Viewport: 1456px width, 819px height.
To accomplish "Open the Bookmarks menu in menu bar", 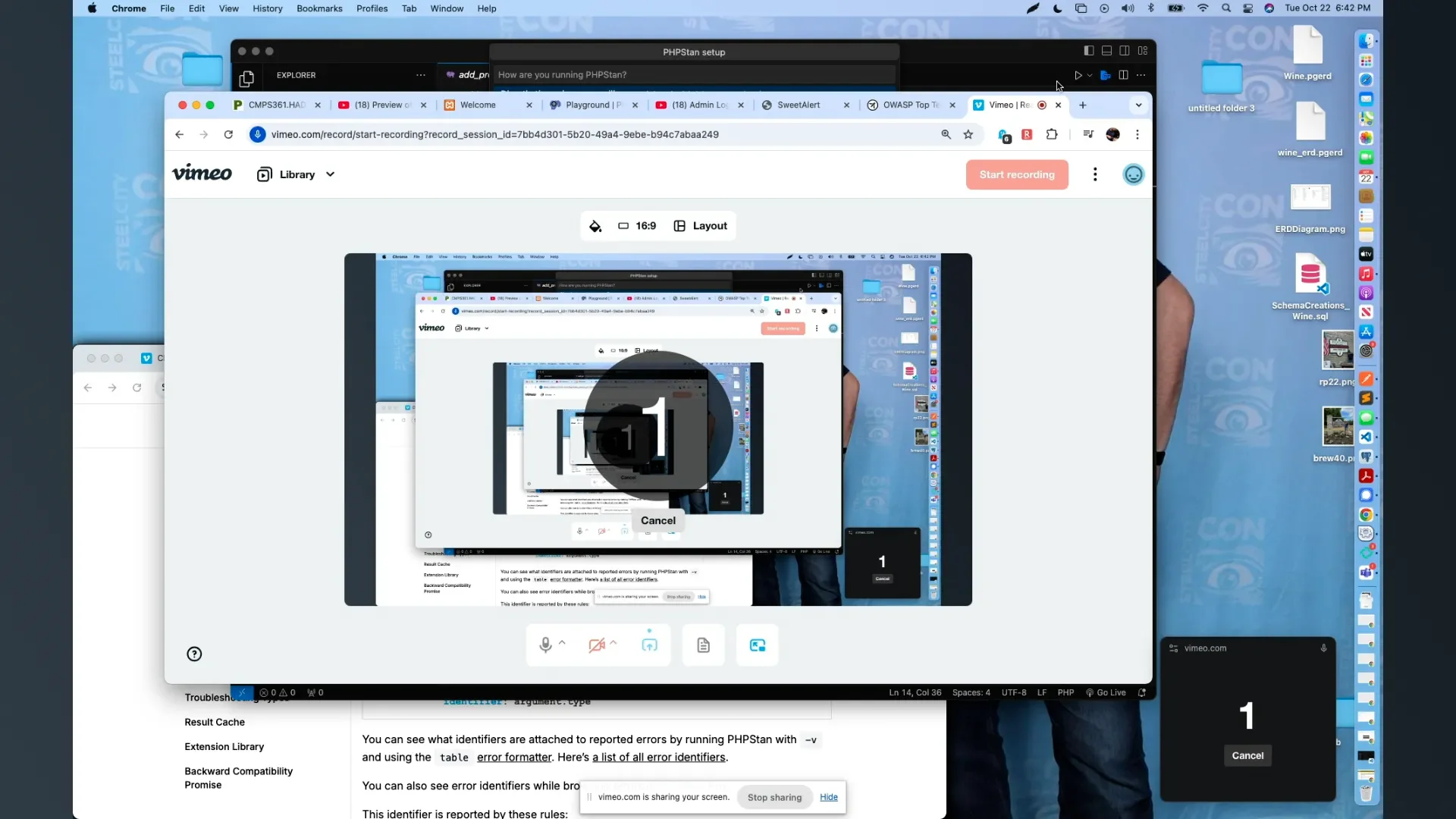I will pos(319,8).
